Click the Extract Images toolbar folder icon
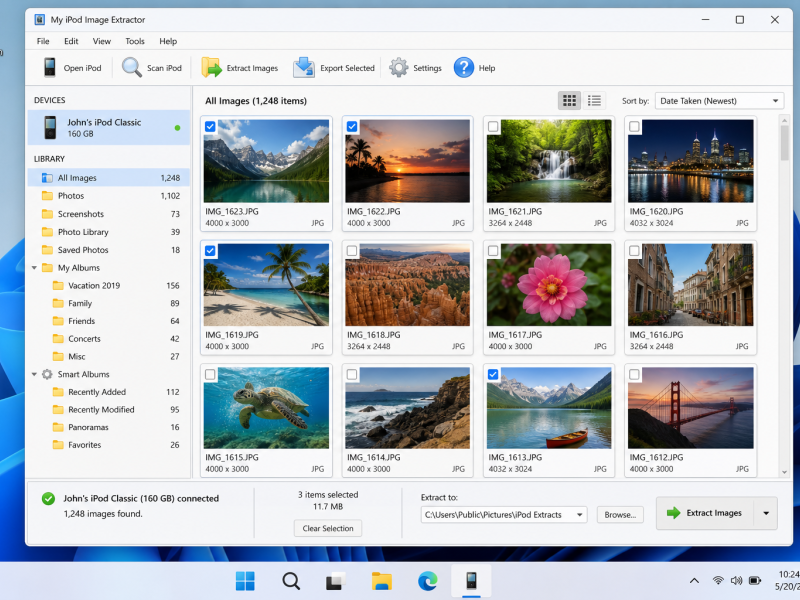Viewport: 800px width, 600px height. pyautogui.click(x=211, y=67)
